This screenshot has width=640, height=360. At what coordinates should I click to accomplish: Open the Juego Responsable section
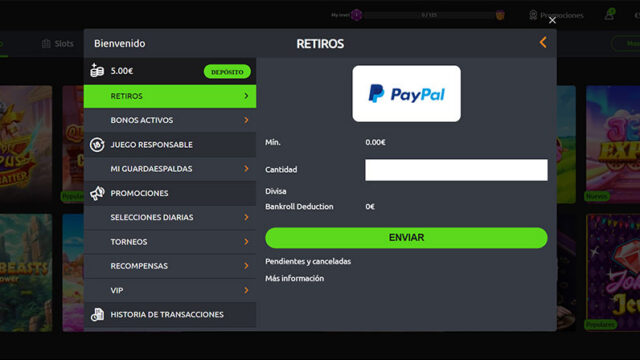pos(170,144)
